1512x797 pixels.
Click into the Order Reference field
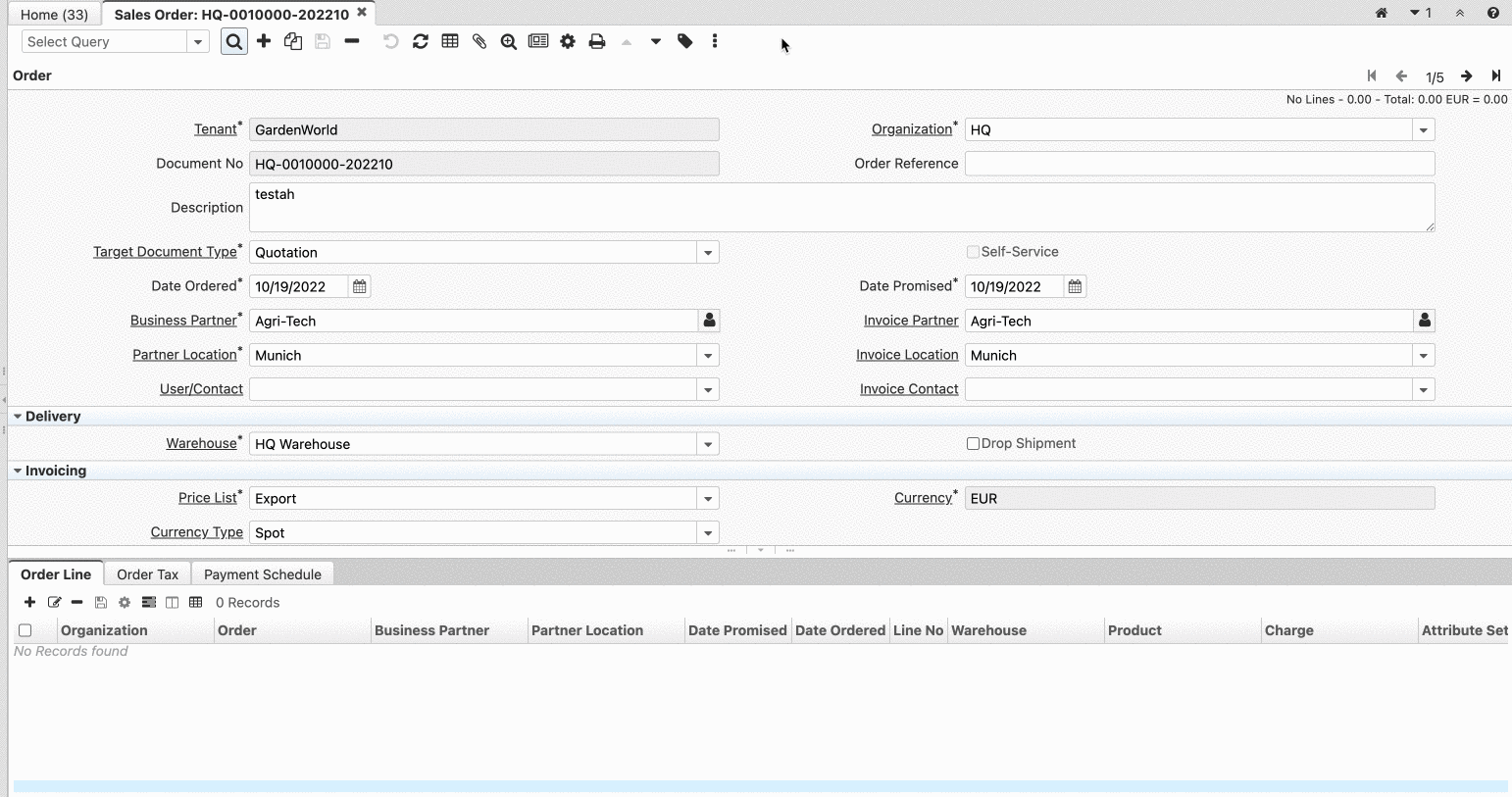[1198, 164]
